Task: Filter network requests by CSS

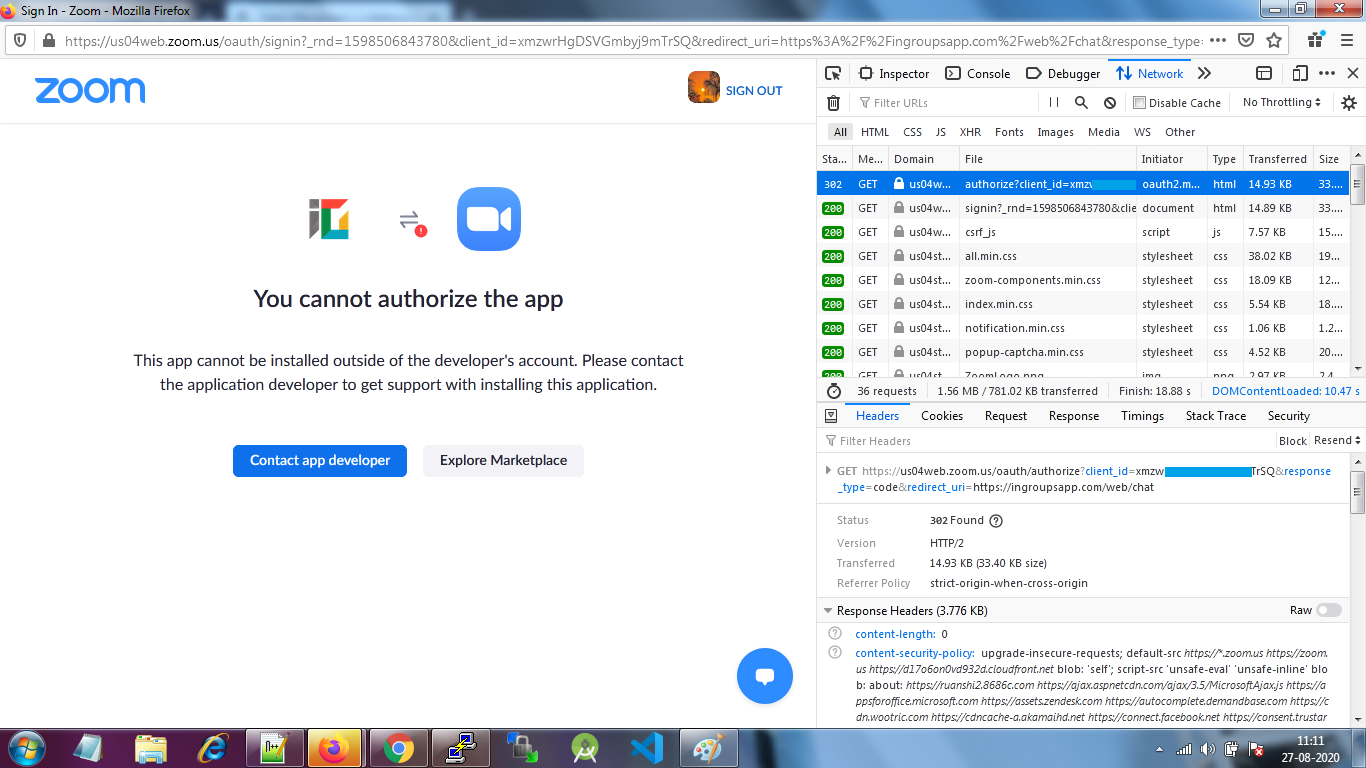Action: point(912,132)
